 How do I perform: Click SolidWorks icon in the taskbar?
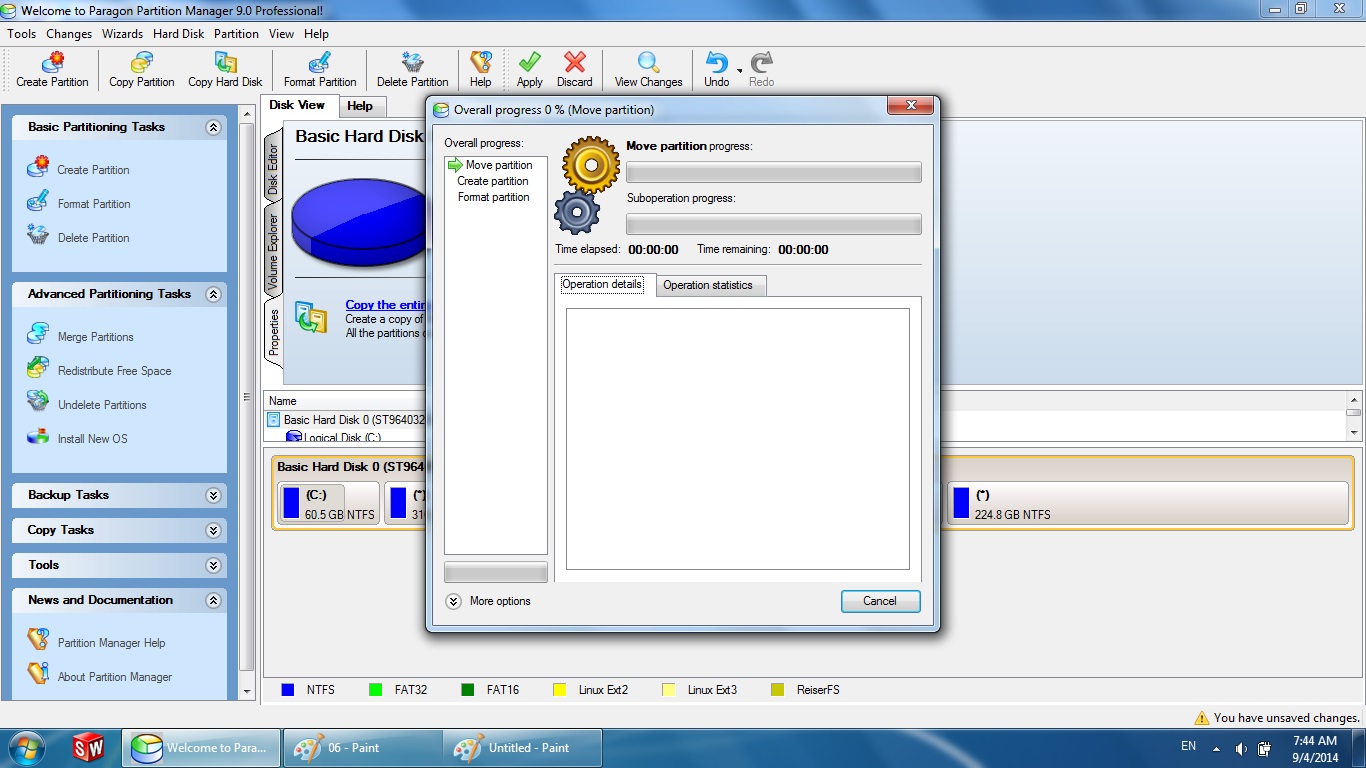click(x=88, y=747)
